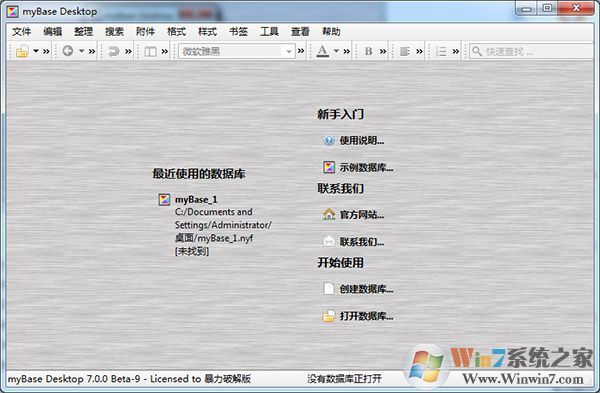600x393 pixels.
Task: Open dropdown arrow next to back icon
Action: (x=82, y=51)
